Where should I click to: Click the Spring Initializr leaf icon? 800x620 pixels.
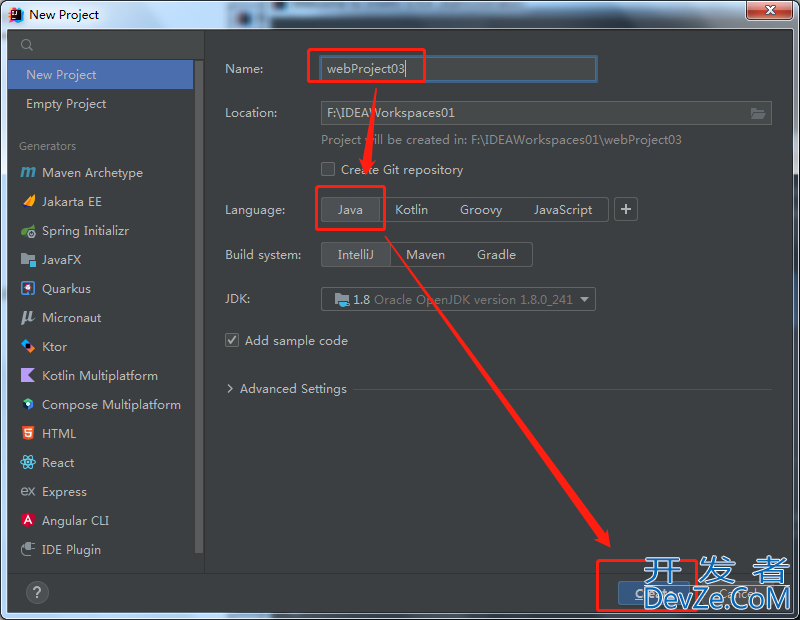[28, 231]
